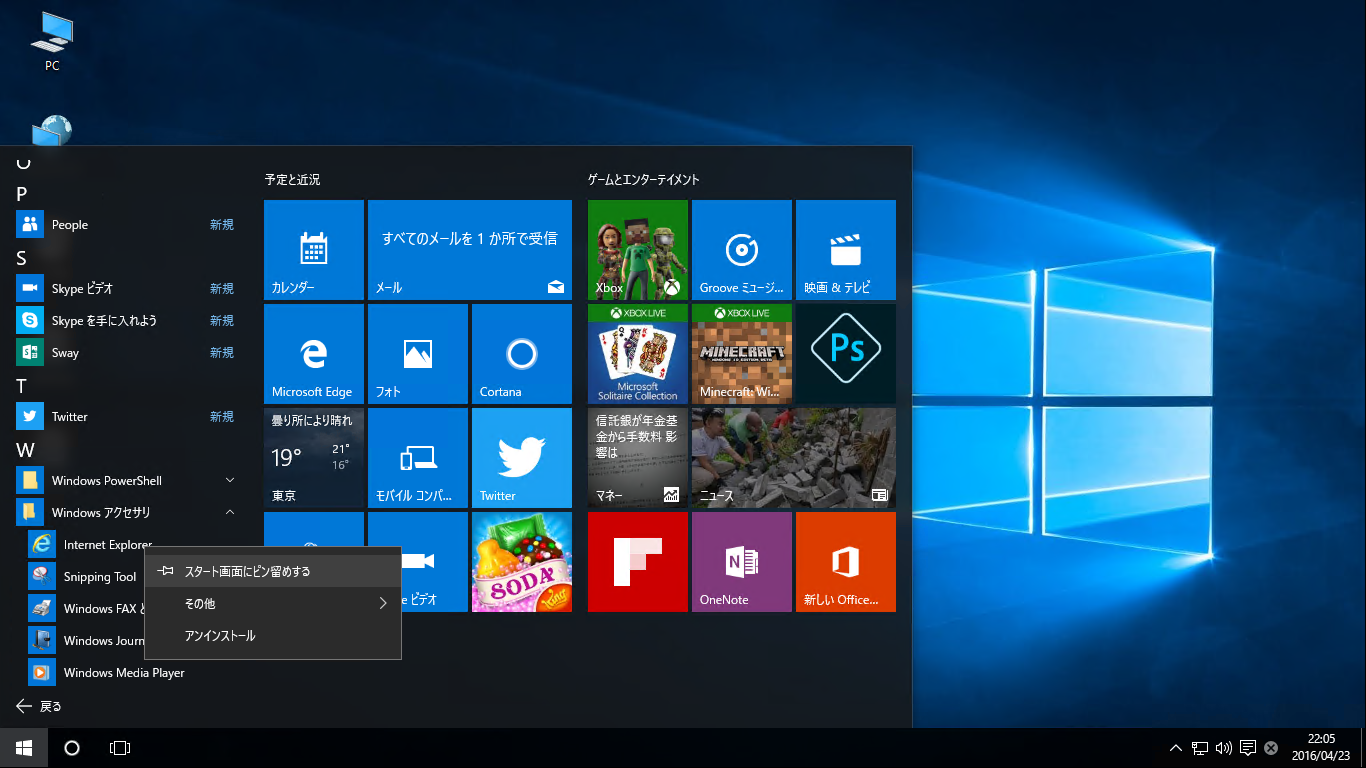Launch the Microsoft Solitaire Collection tile
1366x768 pixels.
point(638,354)
